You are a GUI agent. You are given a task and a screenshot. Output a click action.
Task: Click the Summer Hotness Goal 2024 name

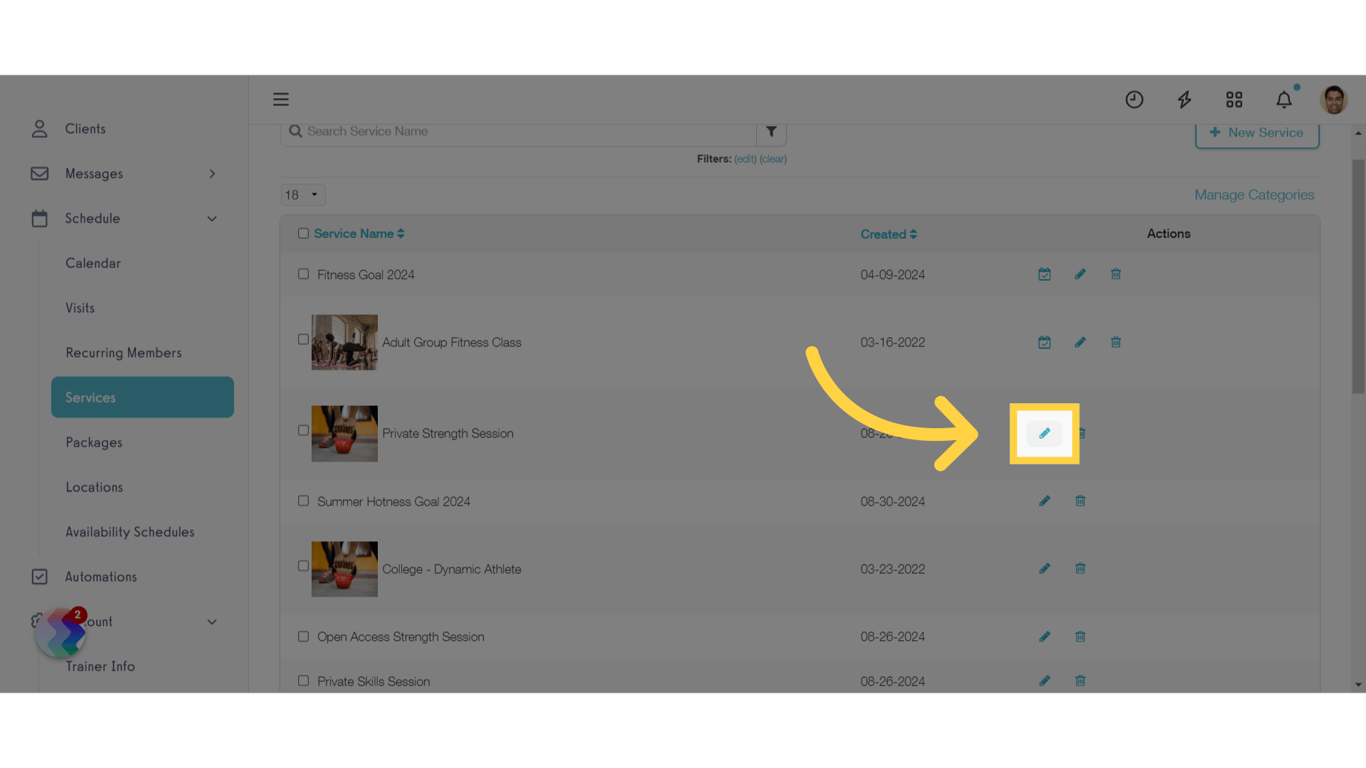click(393, 501)
